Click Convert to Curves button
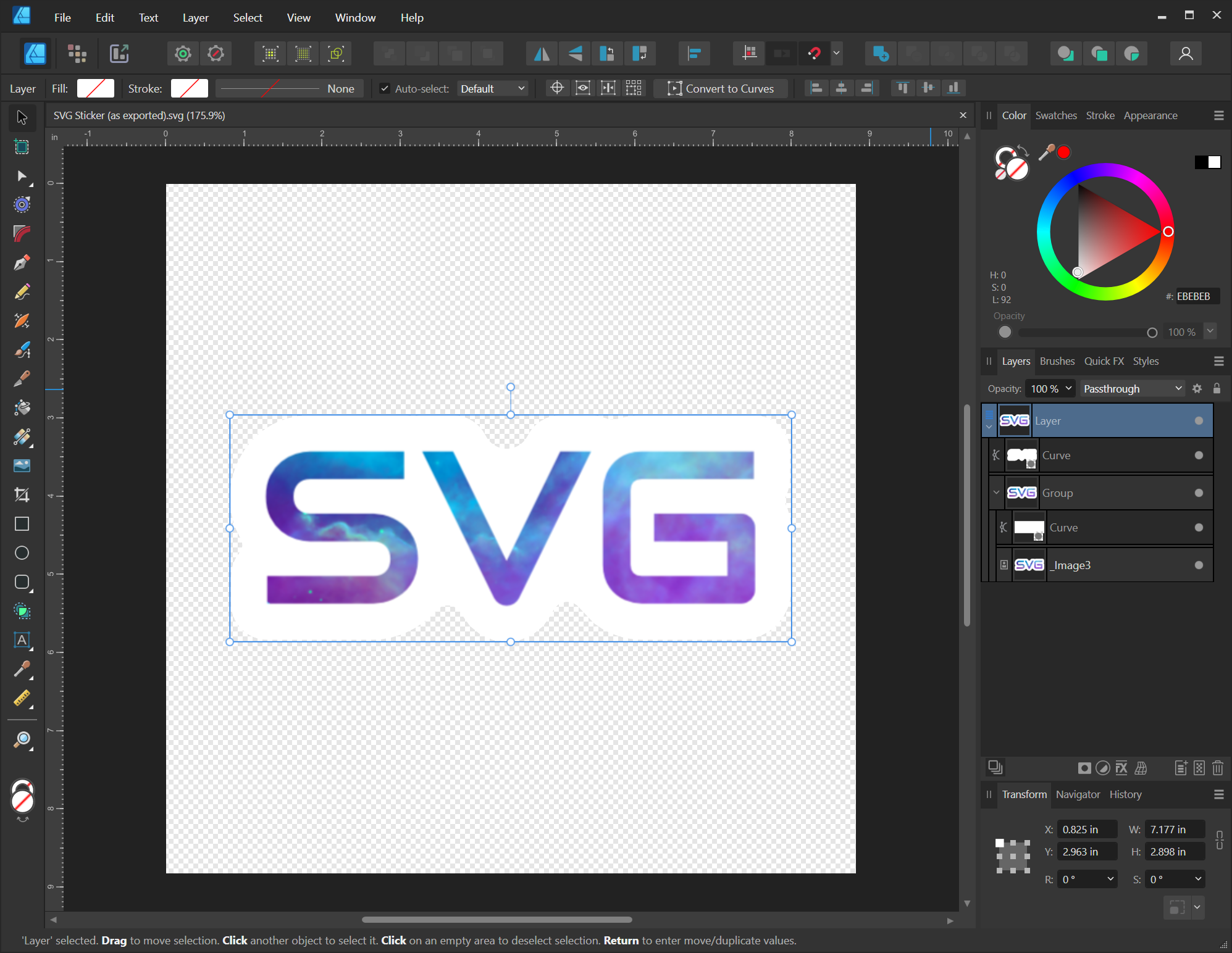The width and height of the screenshot is (1232, 953). pyautogui.click(x=720, y=88)
